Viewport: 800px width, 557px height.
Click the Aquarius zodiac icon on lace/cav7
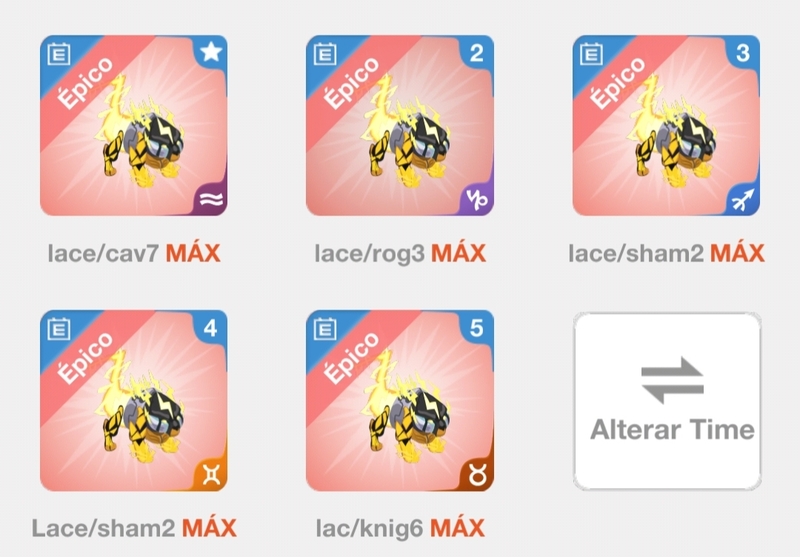(211, 200)
